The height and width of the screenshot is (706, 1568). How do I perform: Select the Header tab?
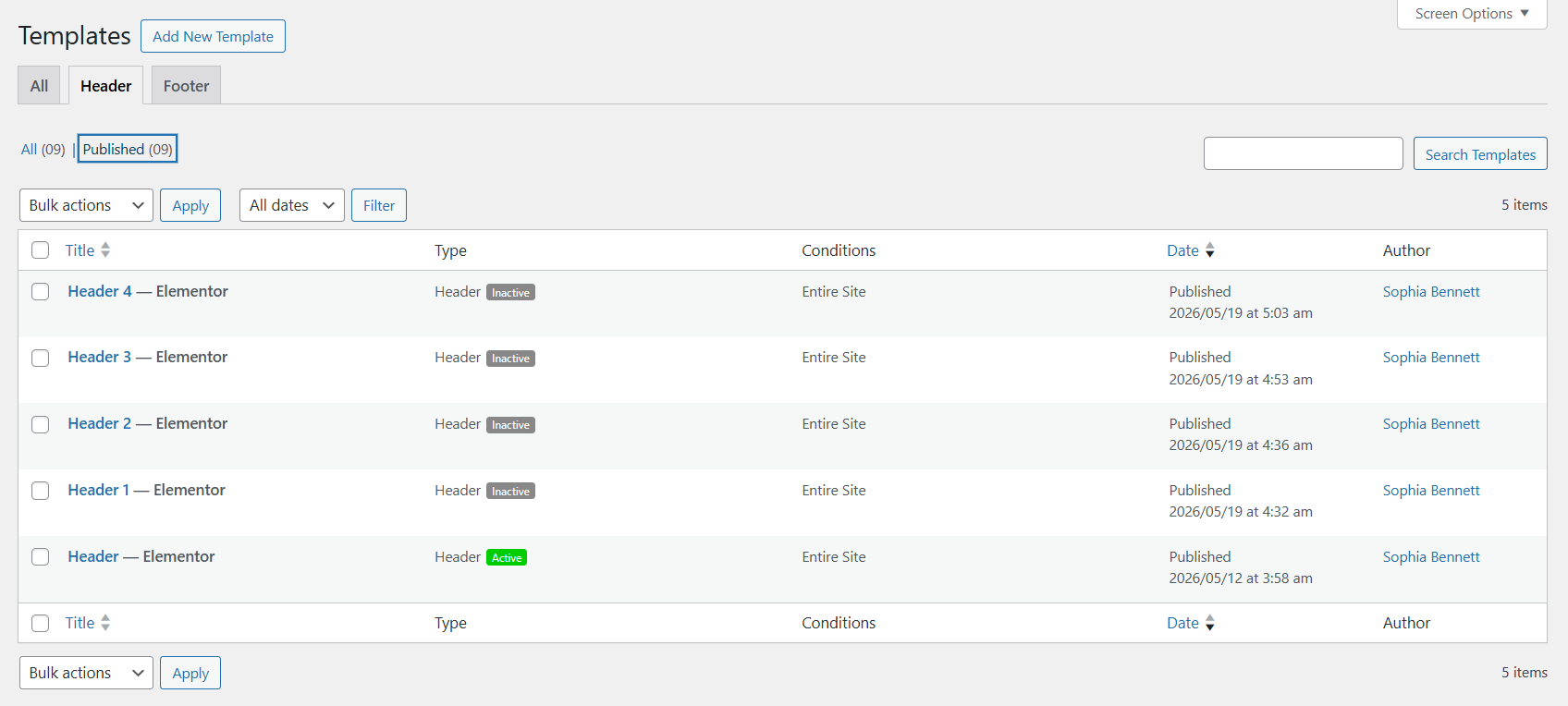[105, 85]
